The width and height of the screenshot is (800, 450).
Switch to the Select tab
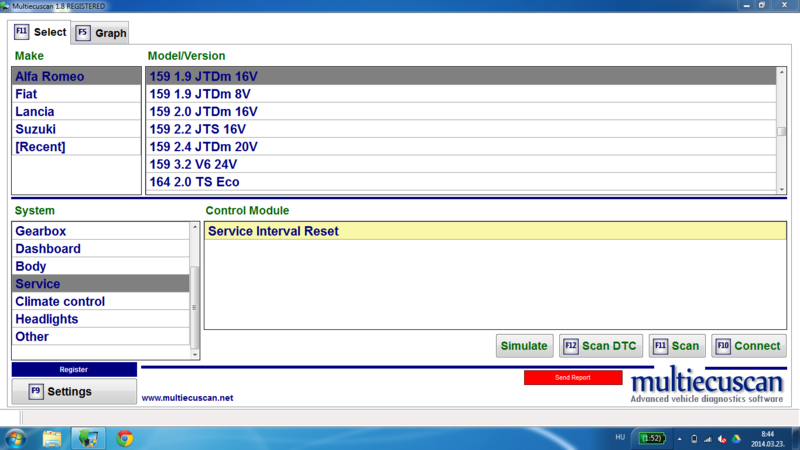40,32
